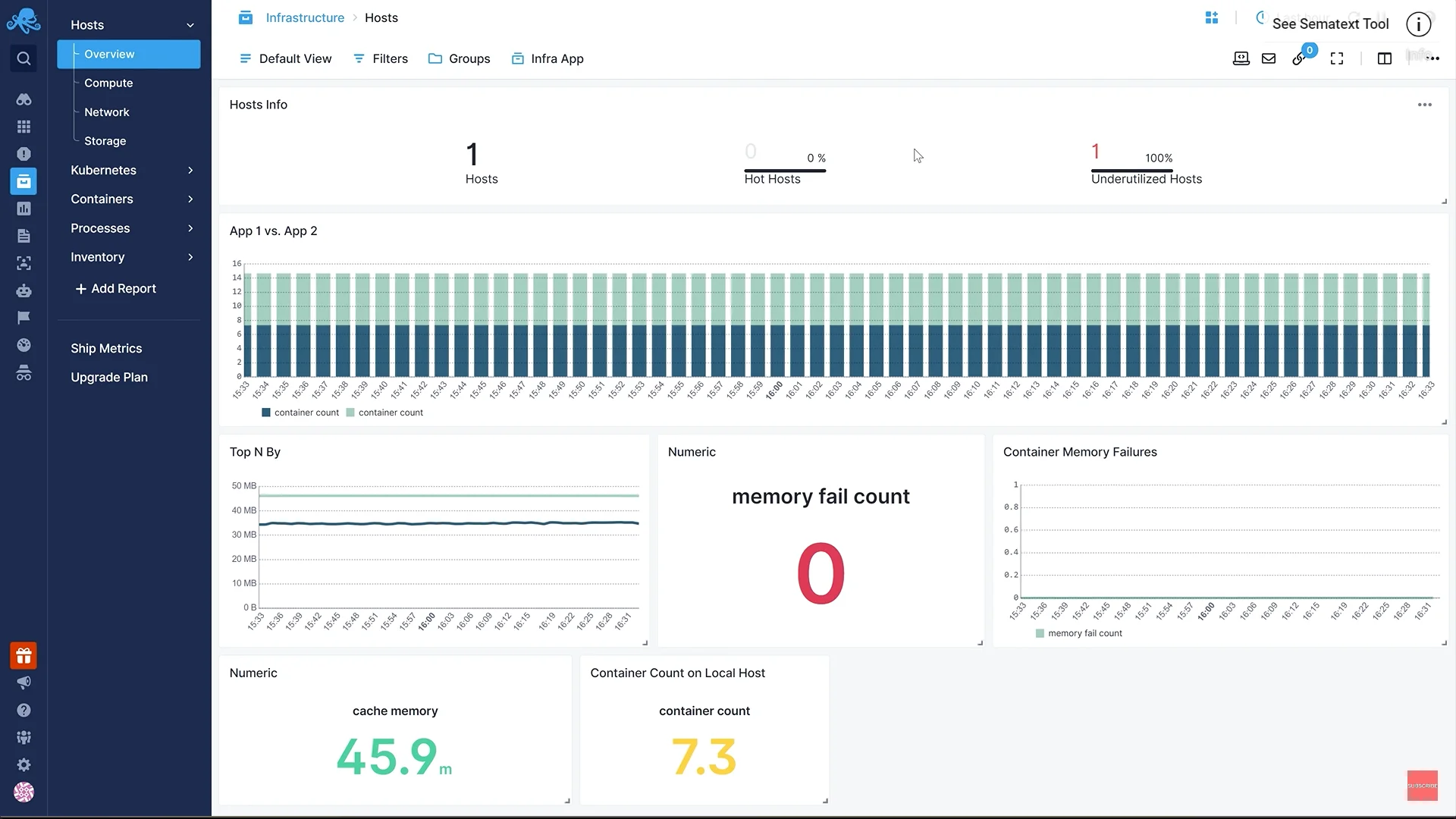Open Upgrade Plan in the sidebar
Screen dimensions: 1456x819
point(109,377)
